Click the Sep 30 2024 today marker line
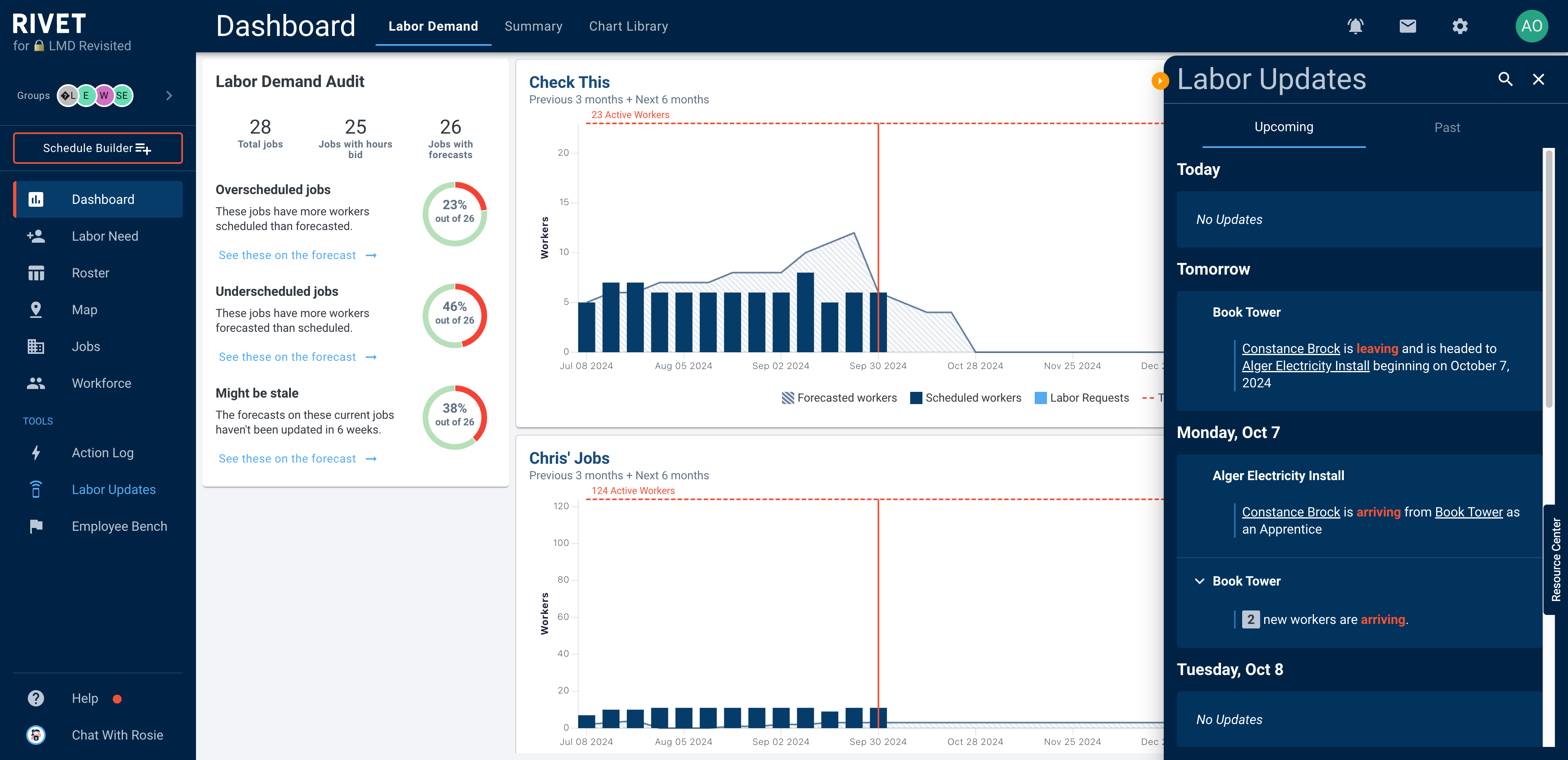This screenshot has width=1568, height=760. coord(878,237)
